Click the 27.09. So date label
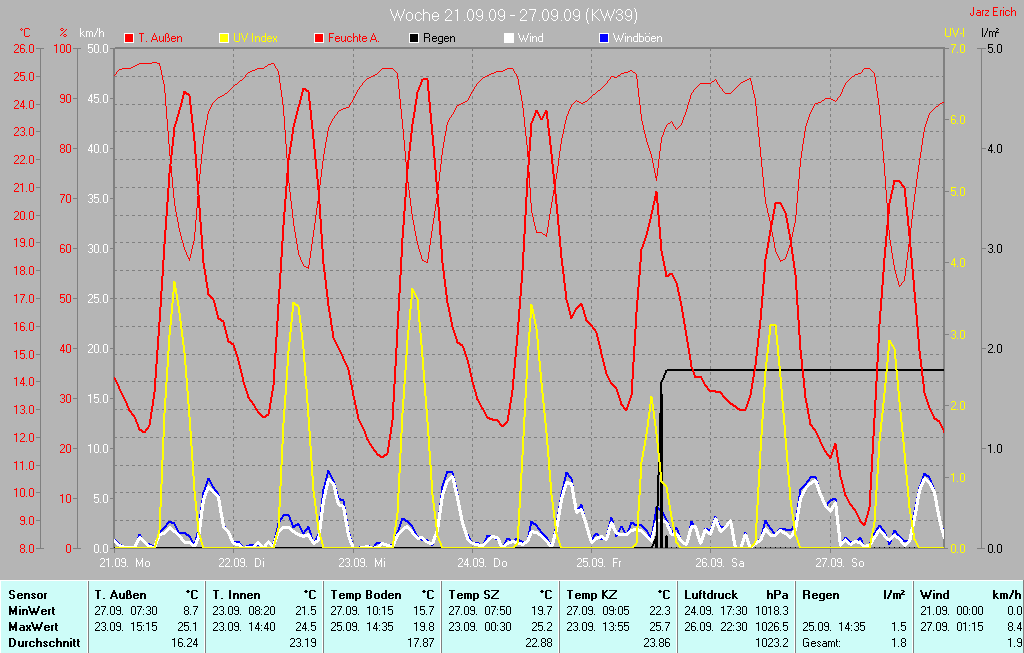The width and height of the screenshot is (1024, 653). coord(840,562)
